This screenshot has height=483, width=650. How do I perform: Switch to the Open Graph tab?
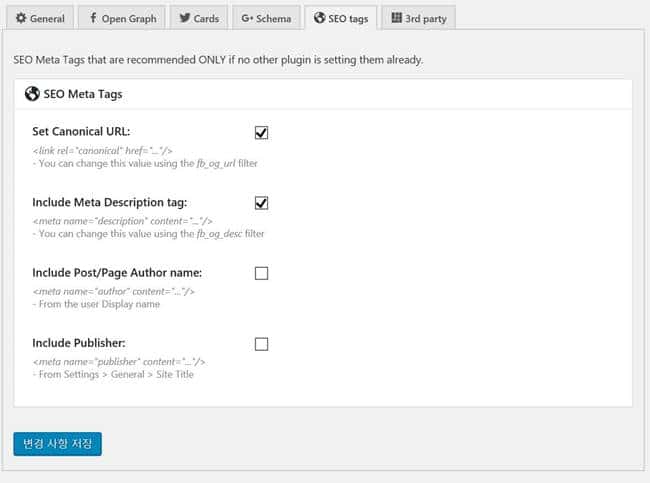[122, 18]
